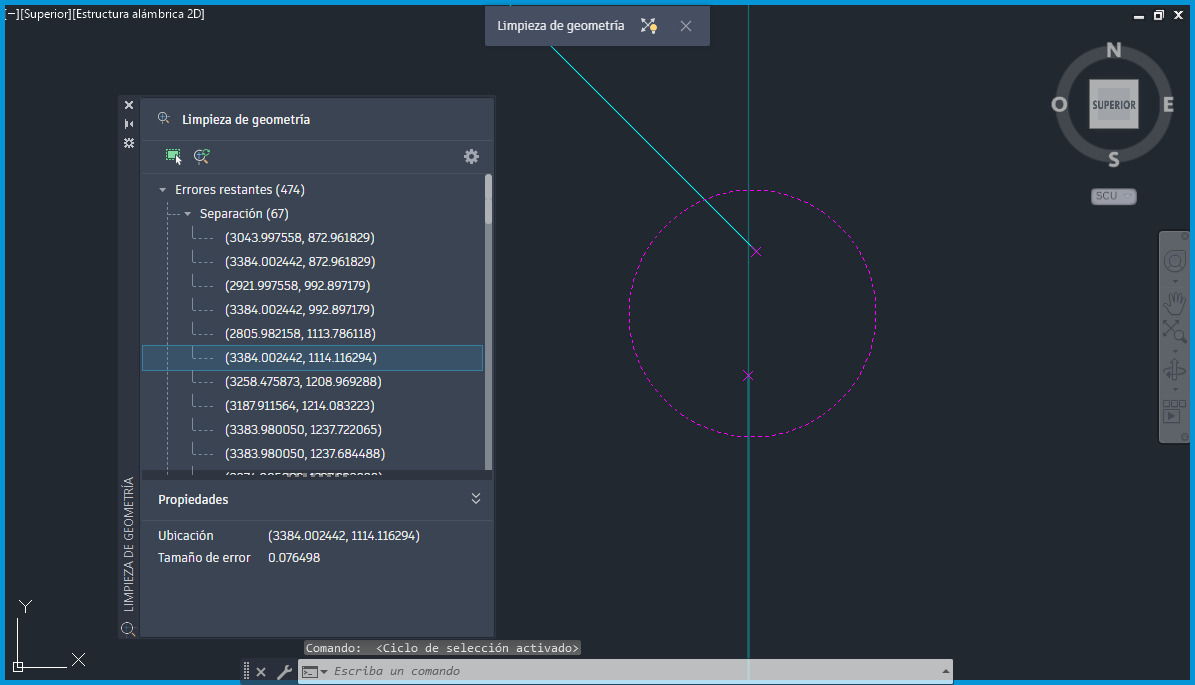Open palette properties icon on the side bar
Image resolution: width=1195 pixels, height=685 pixels.
coord(129,142)
